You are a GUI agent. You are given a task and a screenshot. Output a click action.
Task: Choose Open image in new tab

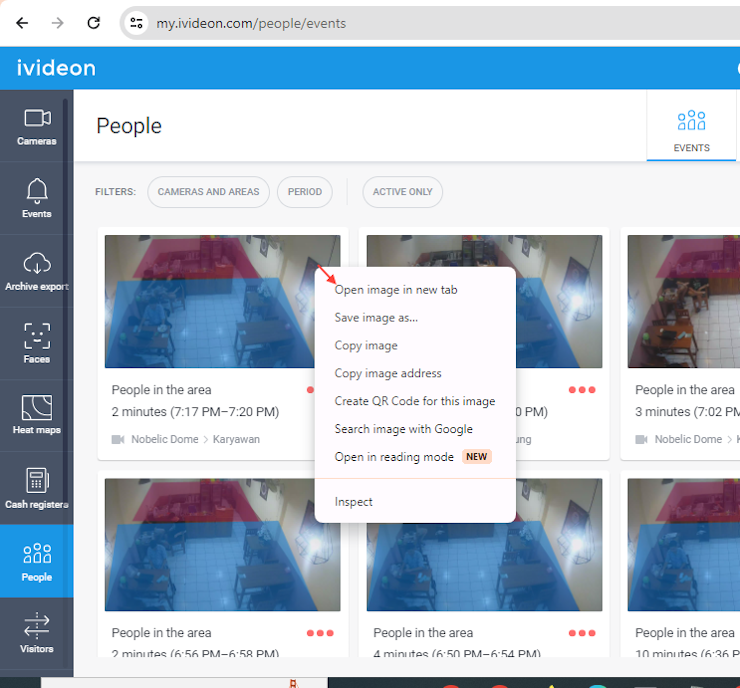point(415,290)
